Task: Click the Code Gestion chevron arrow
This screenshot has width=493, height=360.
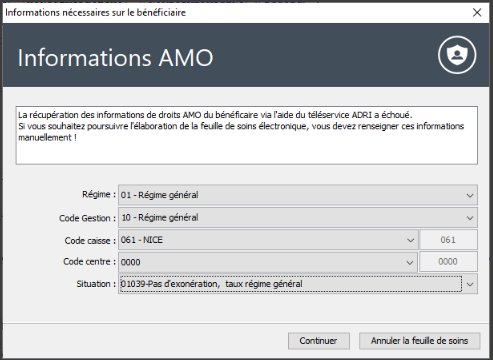Action: point(470,218)
